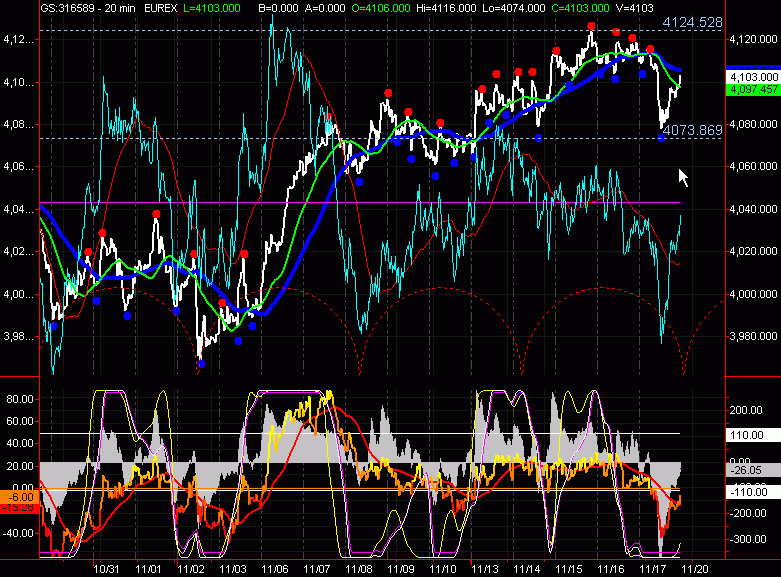Select the O=4106.000 open value
Image resolution: width=781 pixels, height=577 pixels.
point(381,8)
